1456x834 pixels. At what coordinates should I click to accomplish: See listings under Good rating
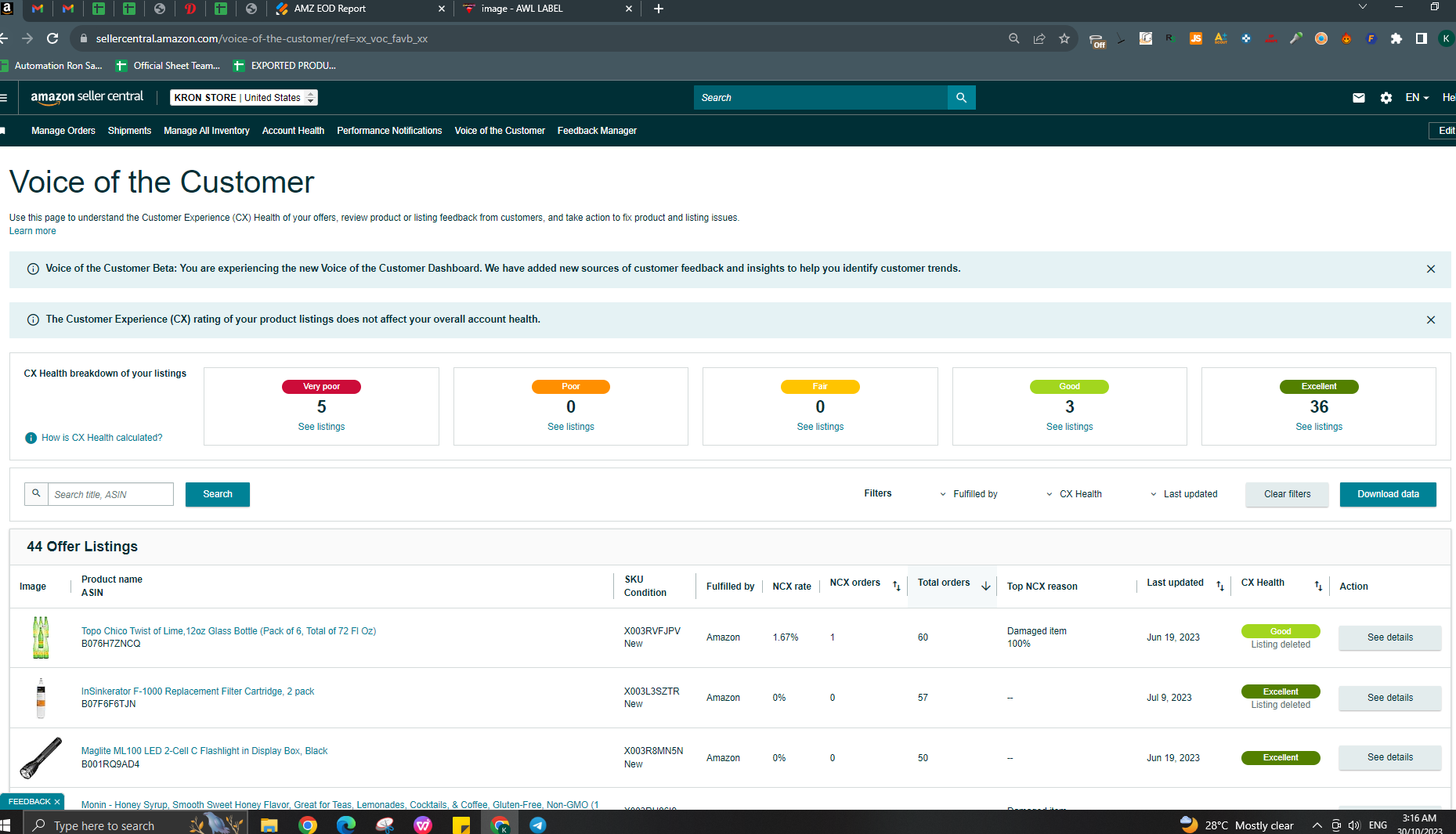coord(1070,427)
